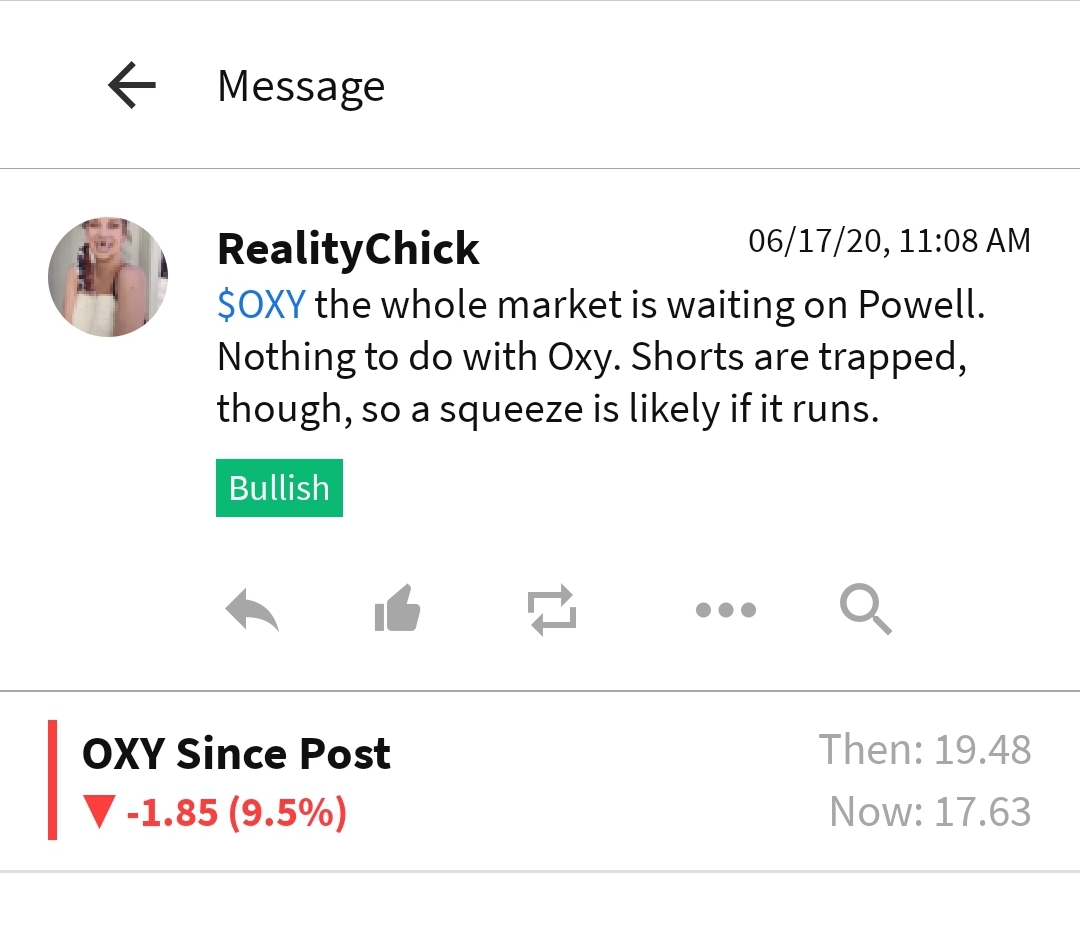
Task: Open the $OXY cashtag link
Action: coord(261,305)
